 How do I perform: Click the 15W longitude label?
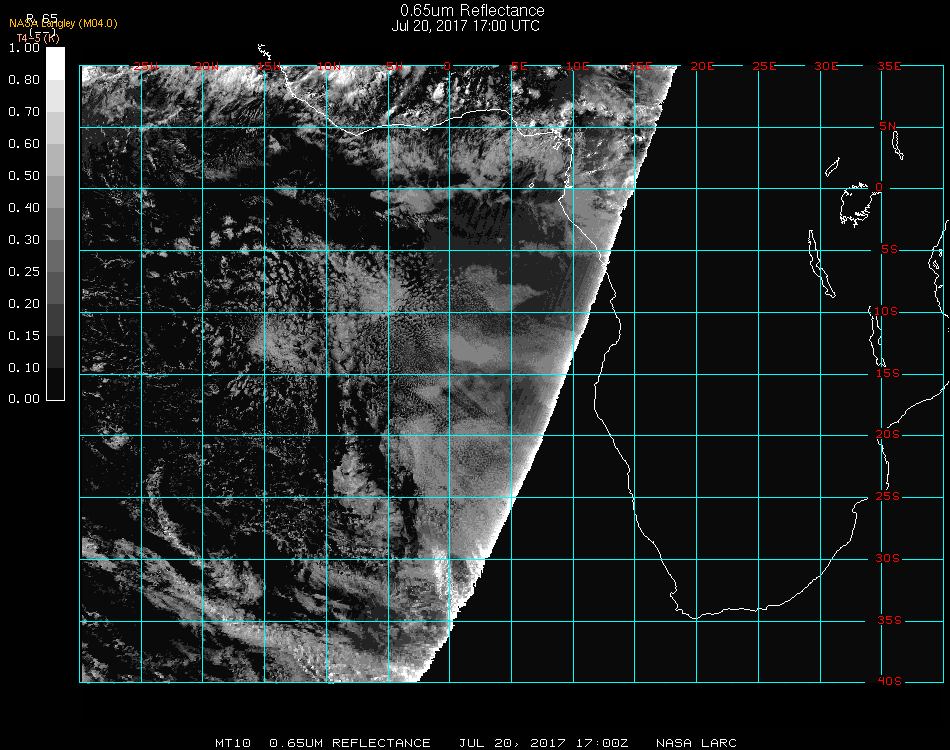tap(268, 66)
